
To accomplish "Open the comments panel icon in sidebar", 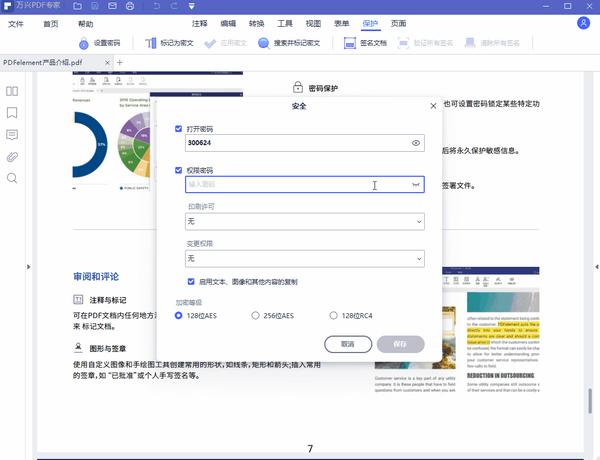I will click(x=12, y=135).
